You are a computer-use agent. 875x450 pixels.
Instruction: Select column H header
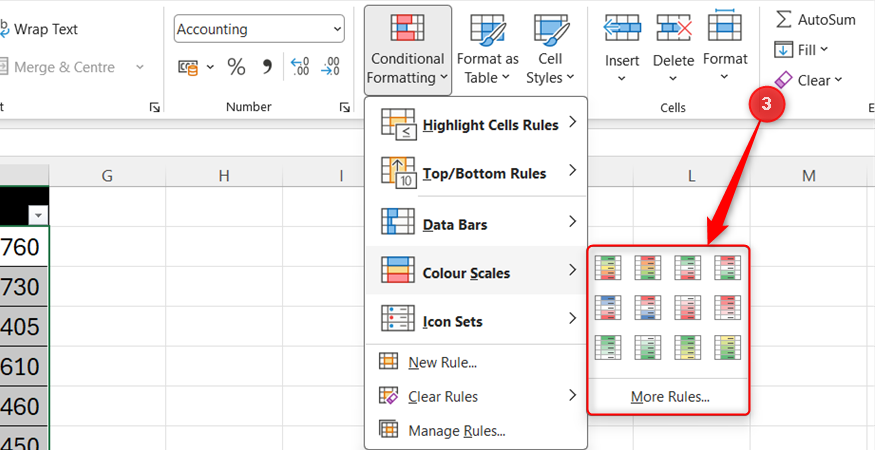click(224, 176)
